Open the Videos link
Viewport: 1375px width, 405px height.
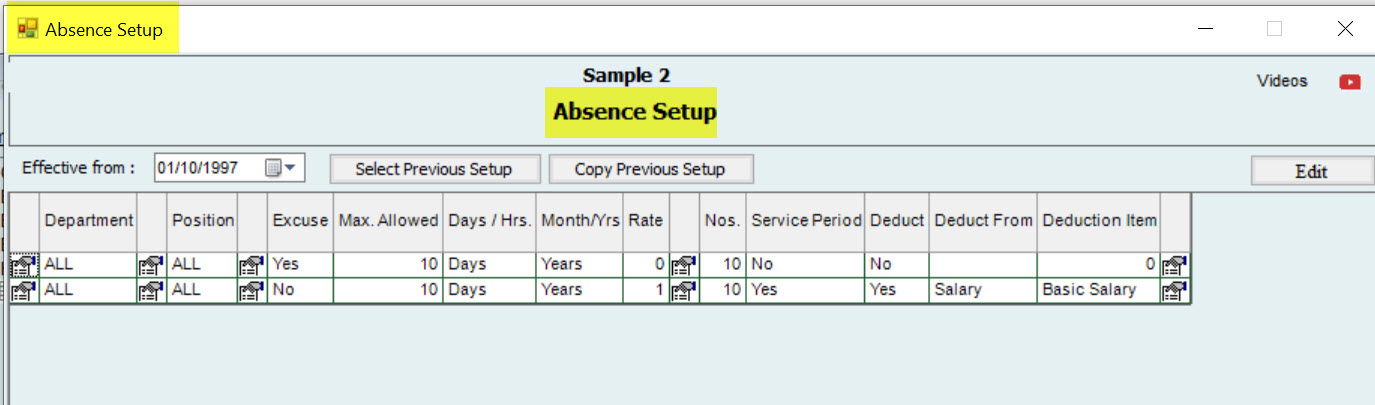[x=1281, y=82]
